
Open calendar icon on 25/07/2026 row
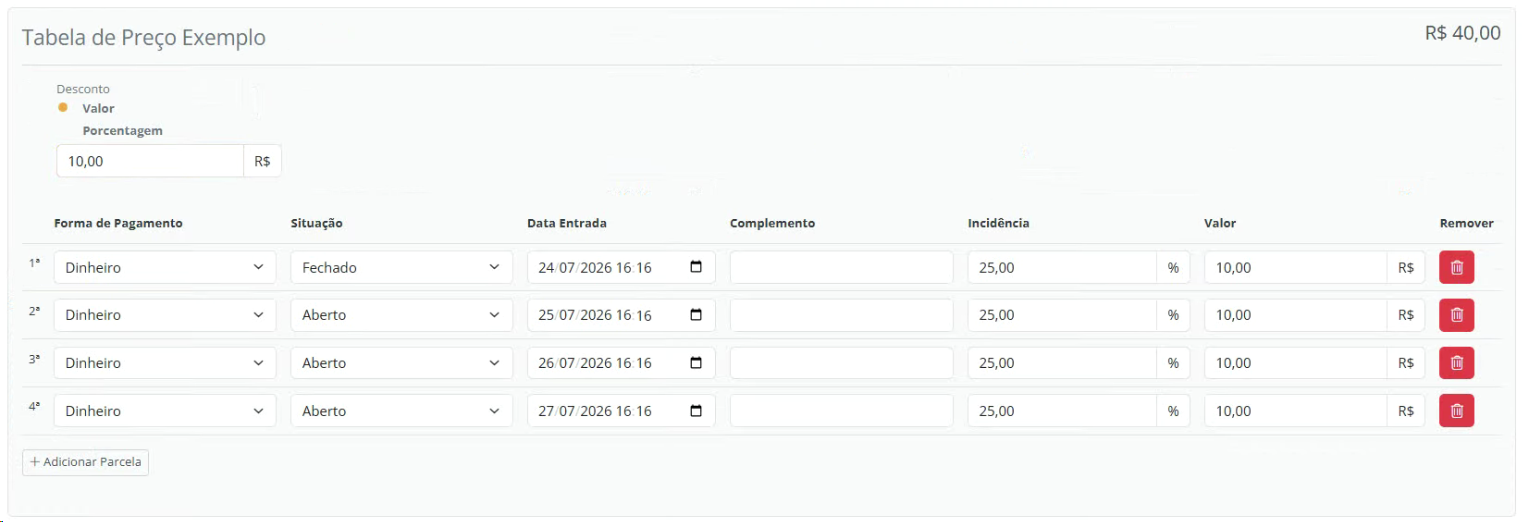pos(696,315)
